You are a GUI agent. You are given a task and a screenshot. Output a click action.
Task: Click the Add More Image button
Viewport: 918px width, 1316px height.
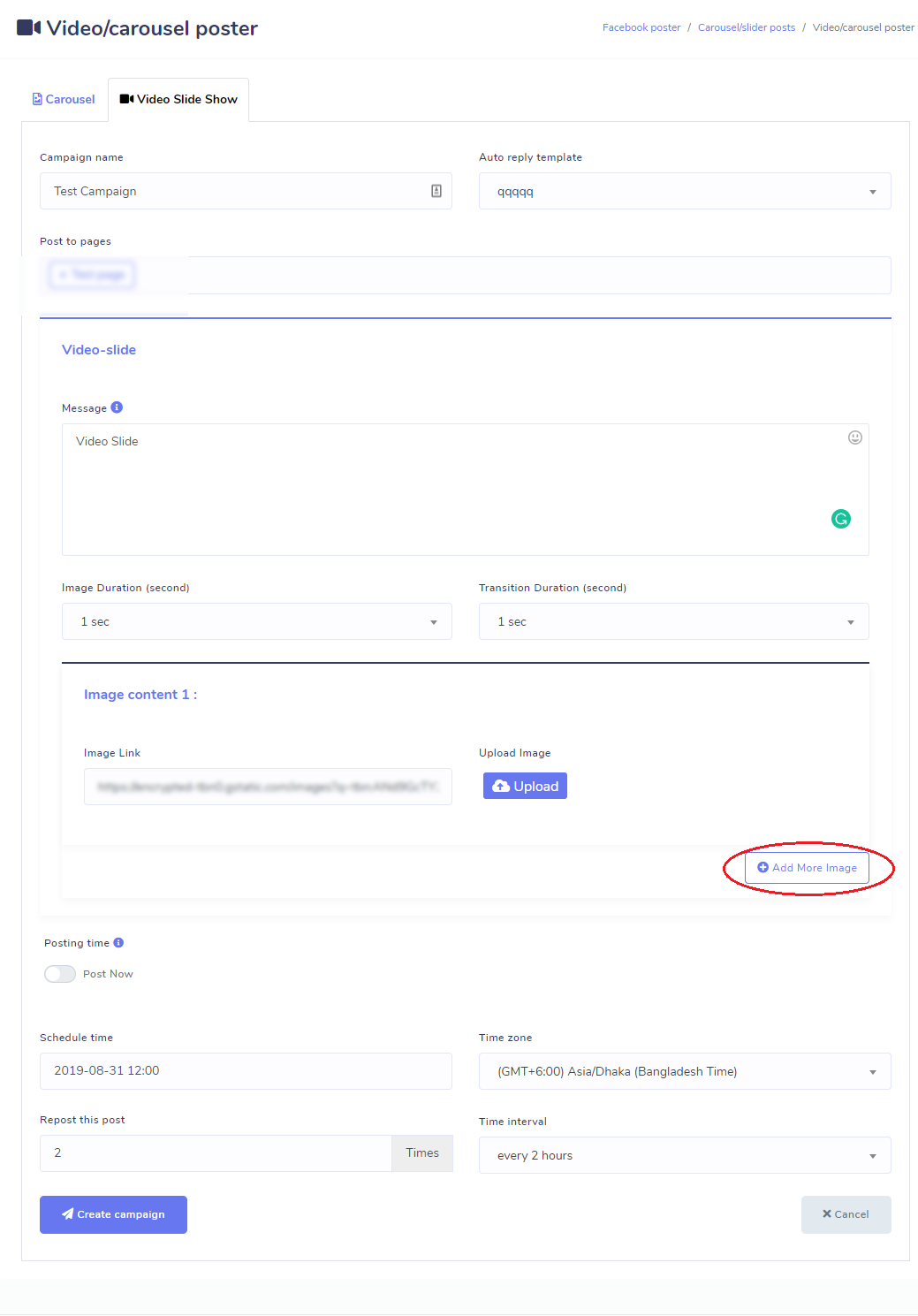click(807, 867)
